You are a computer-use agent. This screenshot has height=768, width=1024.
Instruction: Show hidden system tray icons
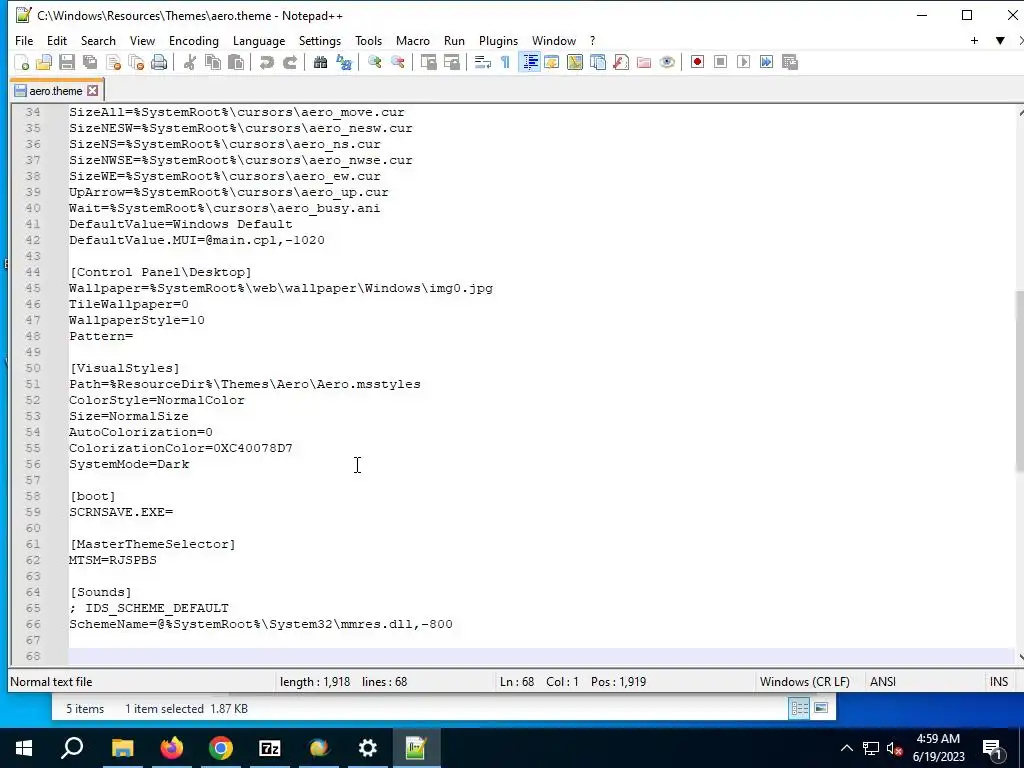[x=846, y=748]
